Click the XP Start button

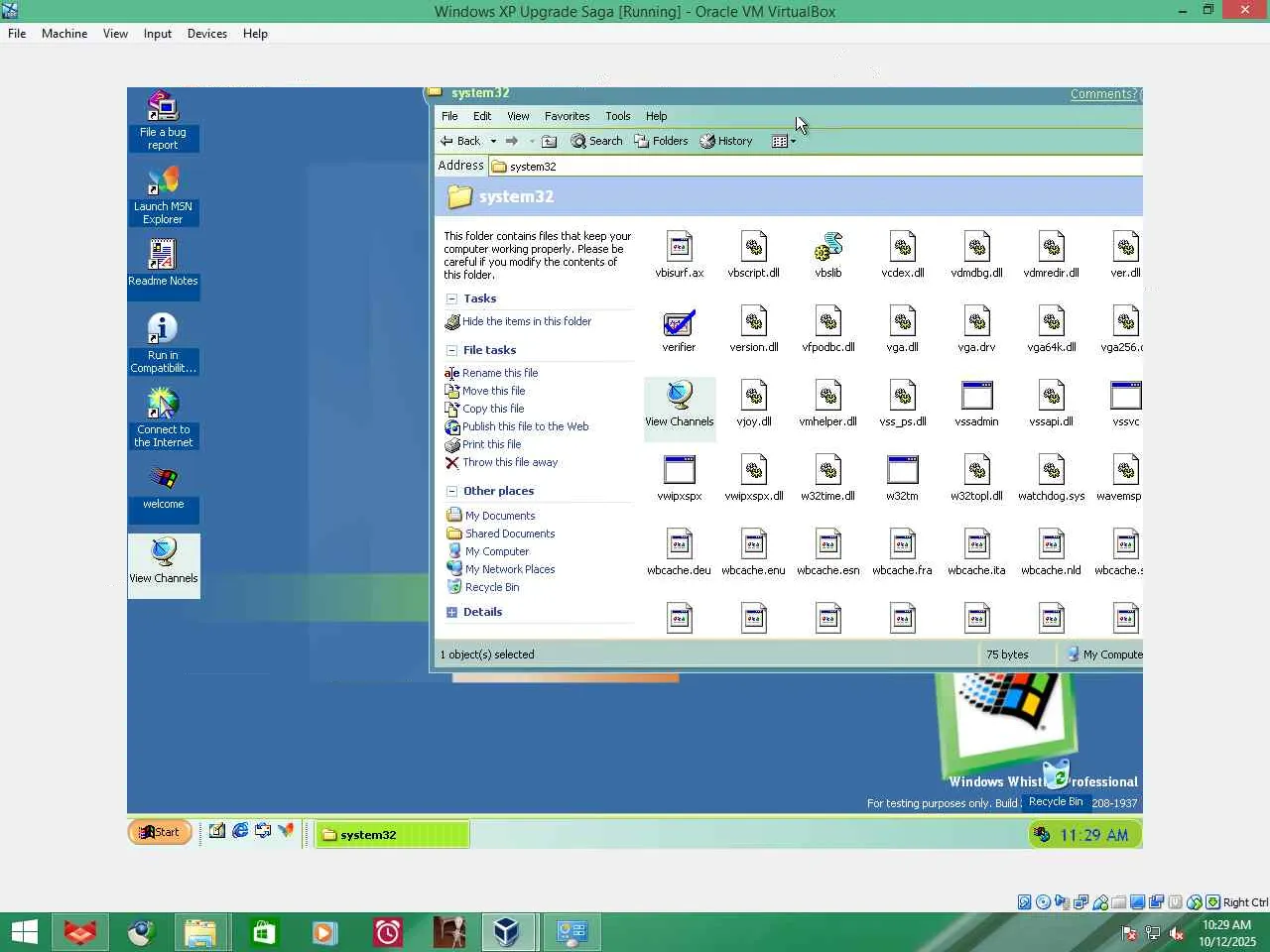(160, 832)
